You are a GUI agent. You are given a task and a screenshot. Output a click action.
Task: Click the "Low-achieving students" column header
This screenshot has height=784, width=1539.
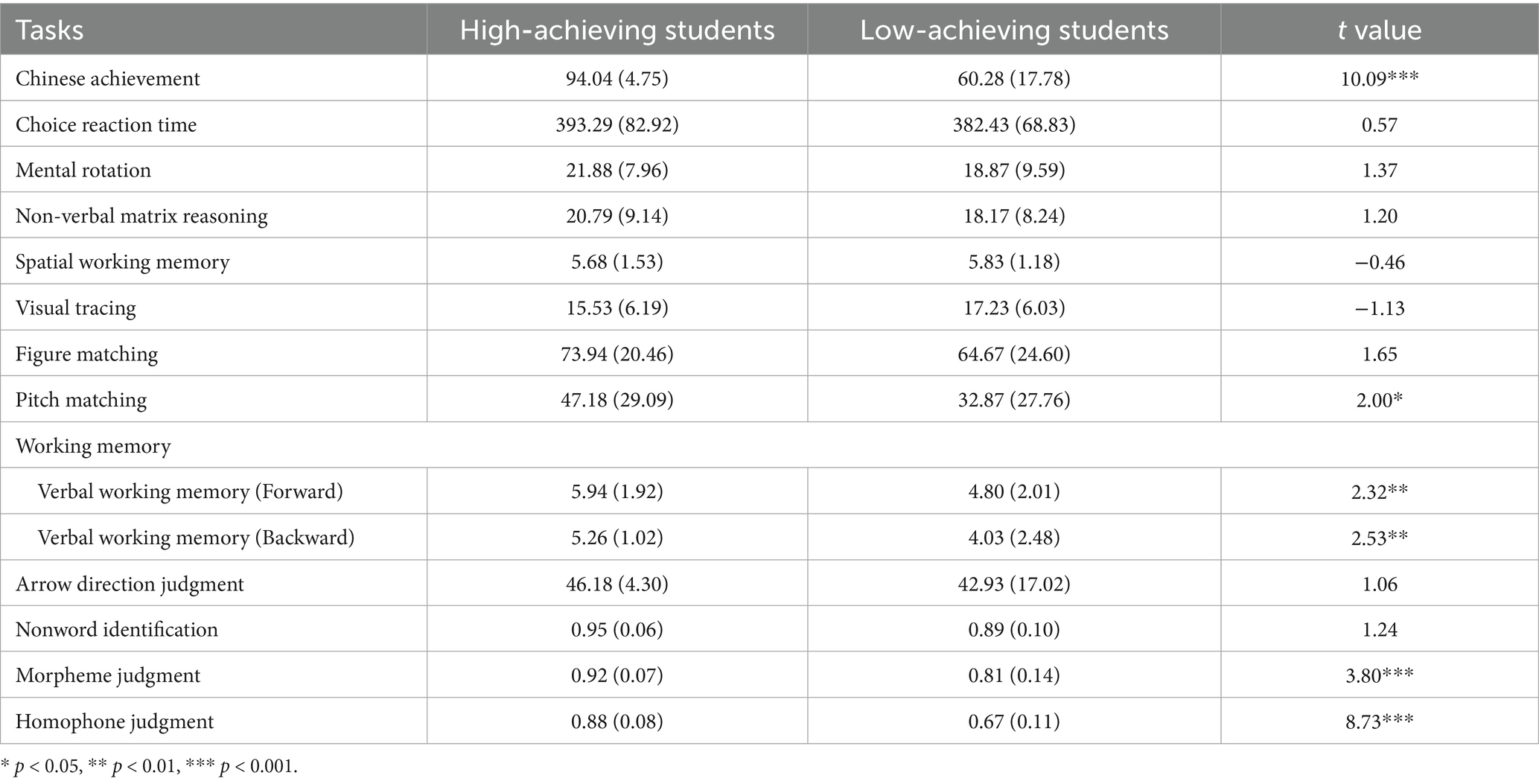coord(1013,30)
